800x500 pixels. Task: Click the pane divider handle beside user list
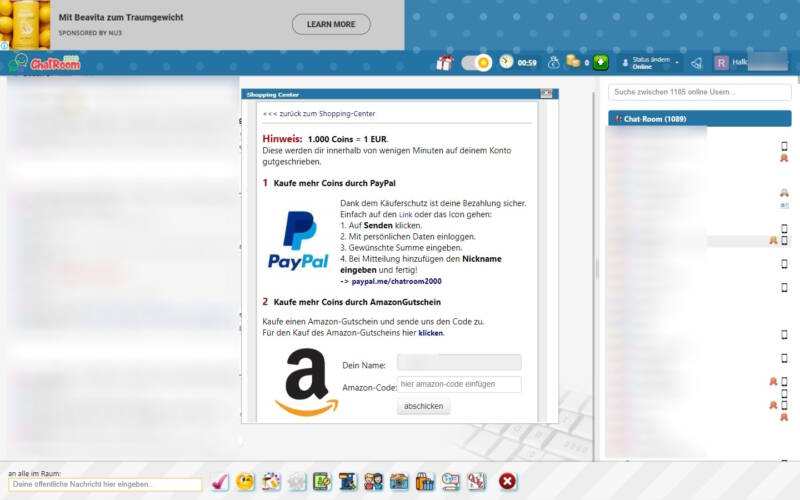596,269
